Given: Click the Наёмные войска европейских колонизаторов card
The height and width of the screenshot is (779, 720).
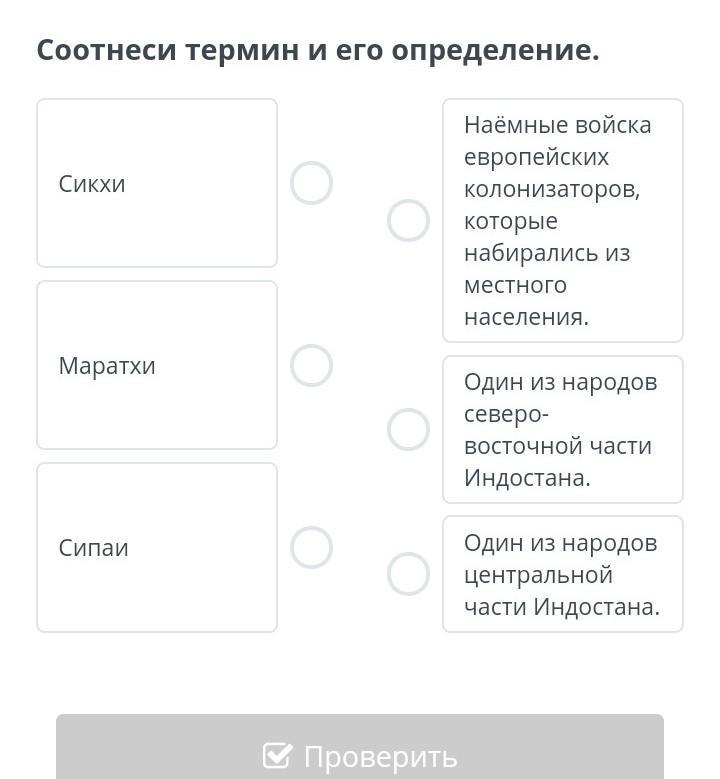Looking at the screenshot, I should 563,220.
